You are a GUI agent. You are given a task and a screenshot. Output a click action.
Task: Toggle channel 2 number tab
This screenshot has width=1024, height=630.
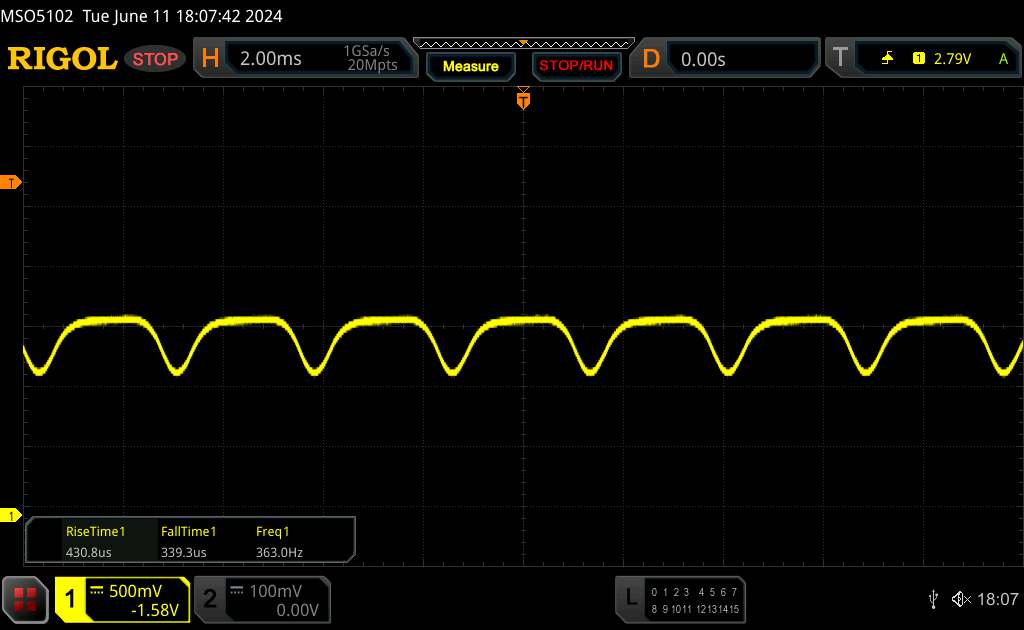pyautogui.click(x=209, y=599)
